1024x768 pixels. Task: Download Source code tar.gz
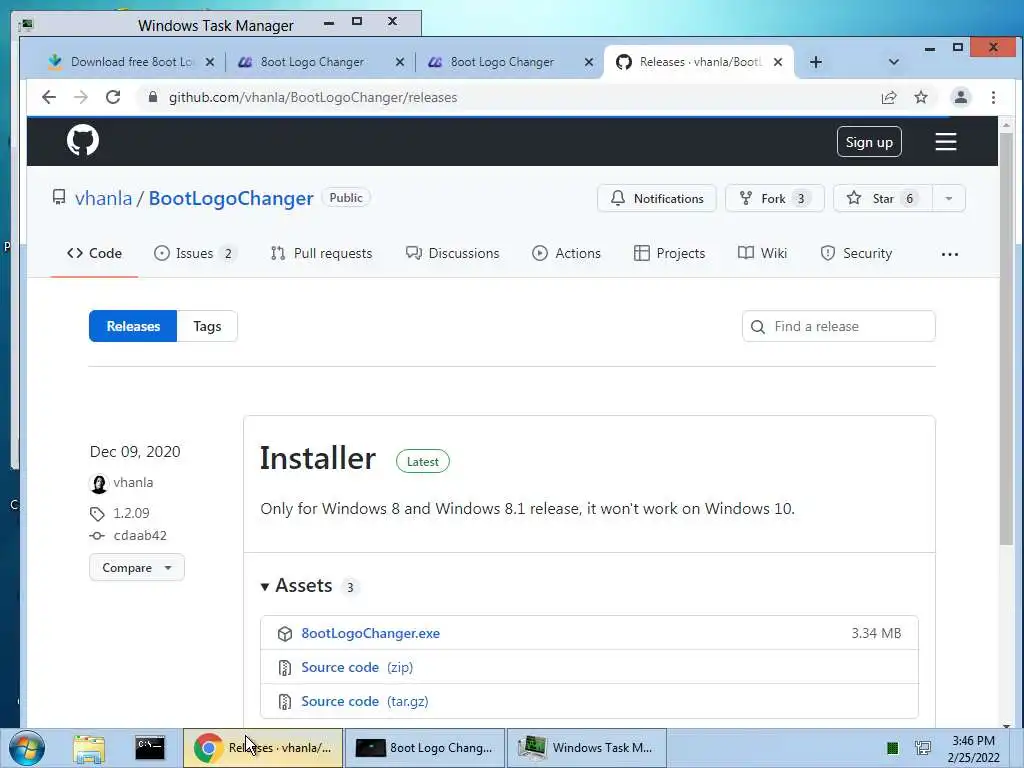364,701
